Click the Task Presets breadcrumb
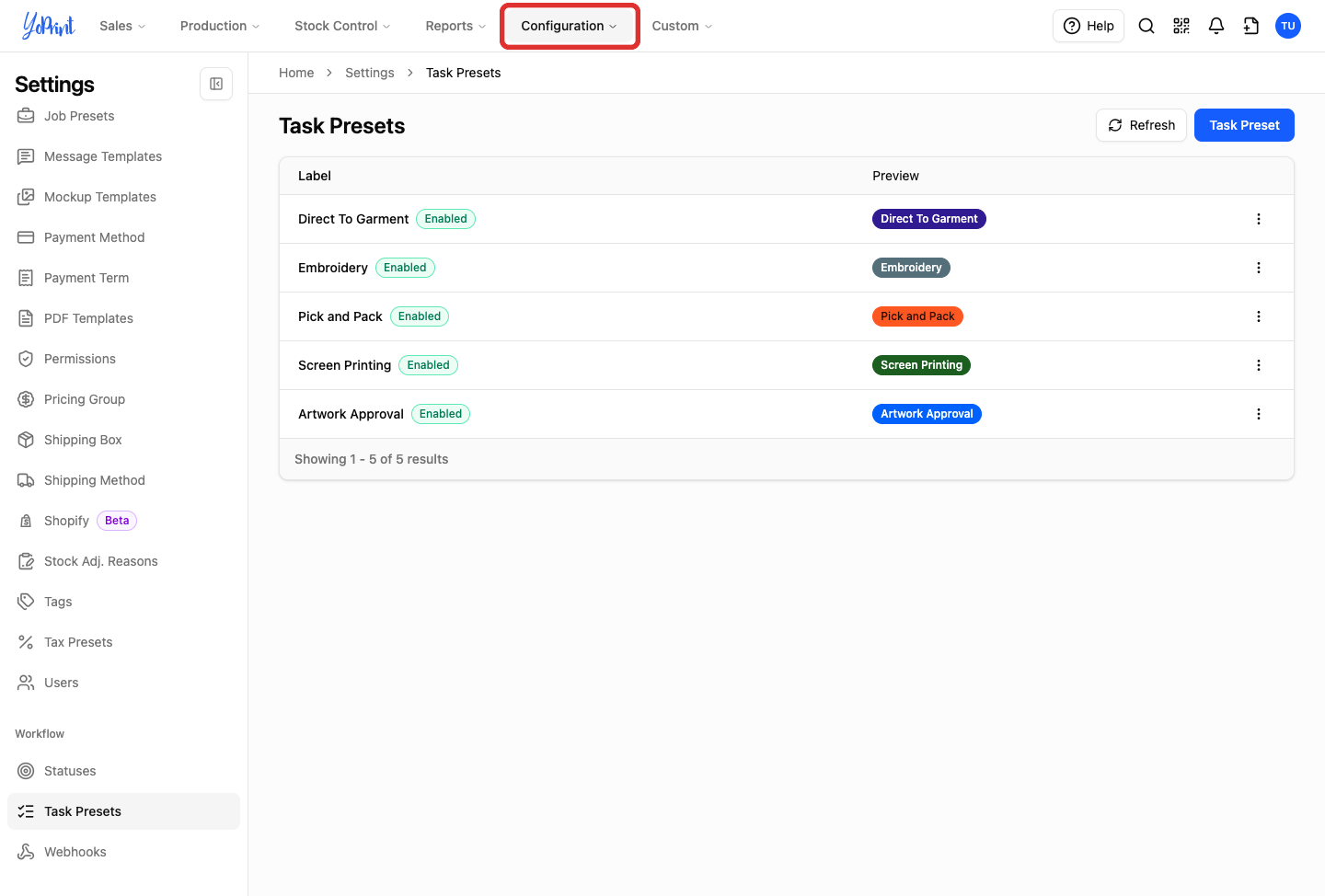 click(464, 73)
